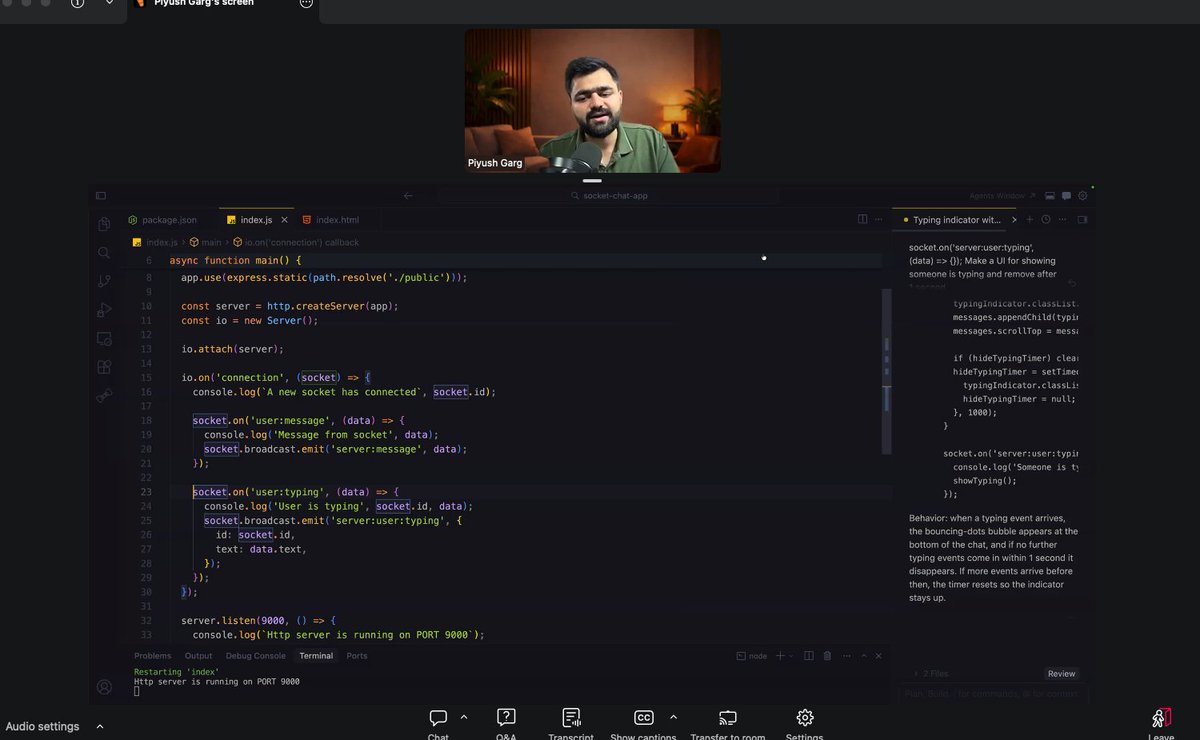Maximize the terminal panel with the chevron

864,655
